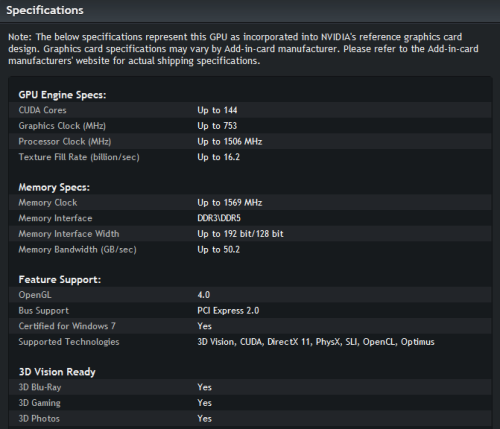Click the Feature Support heading
This screenshot has height=429, width=500.
[60, 279]
